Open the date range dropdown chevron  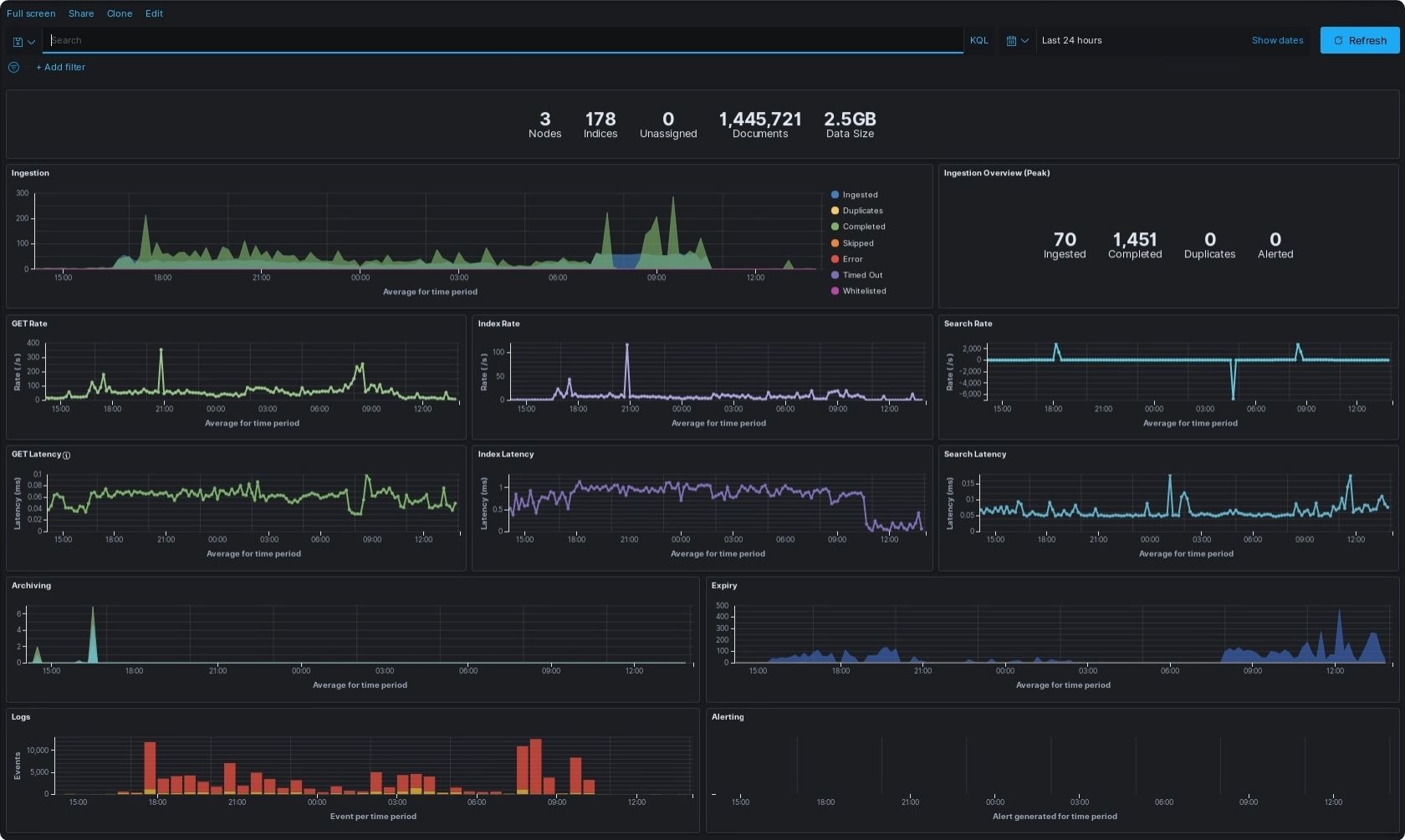(x=1024, y=40)
